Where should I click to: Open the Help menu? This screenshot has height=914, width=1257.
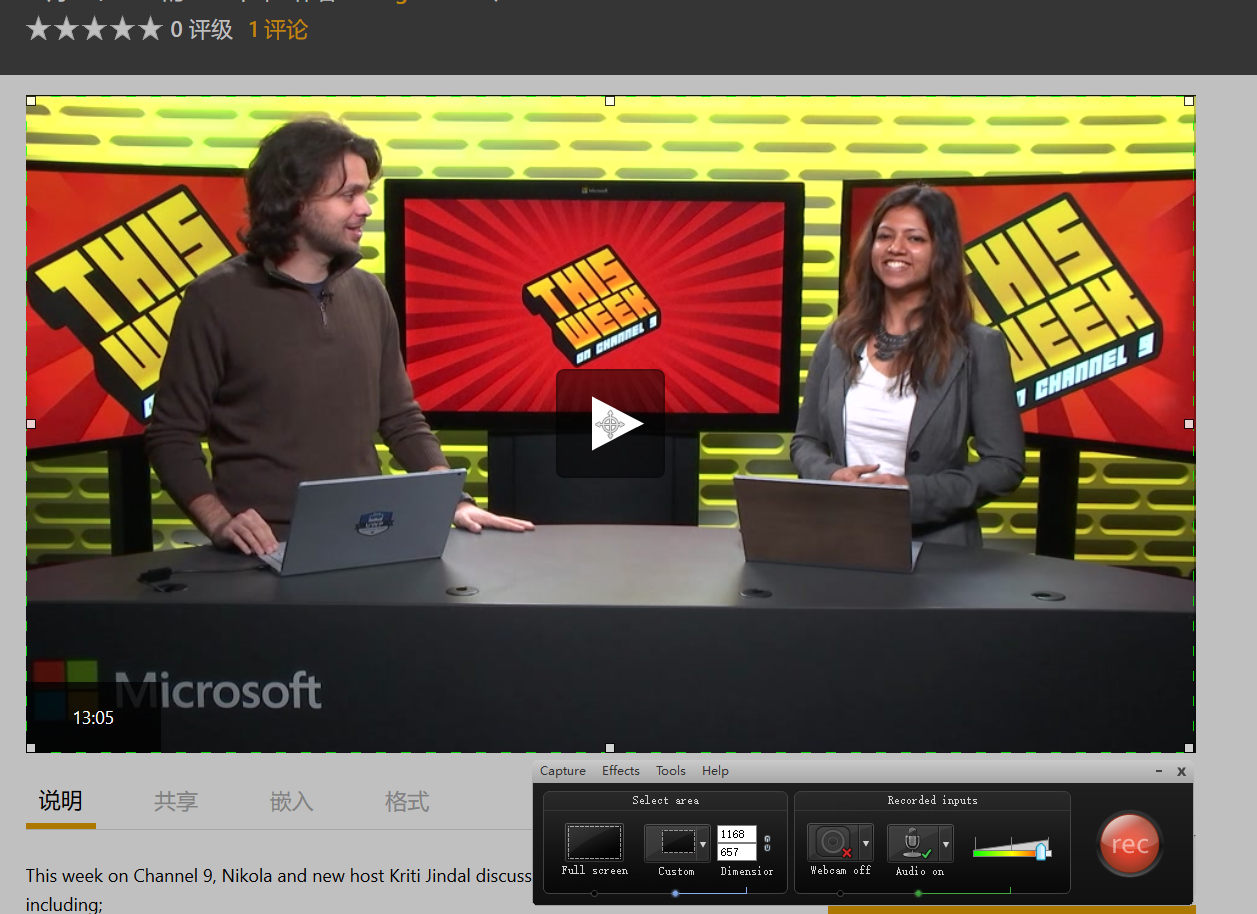pyautogui.click(x=715, y=771)
